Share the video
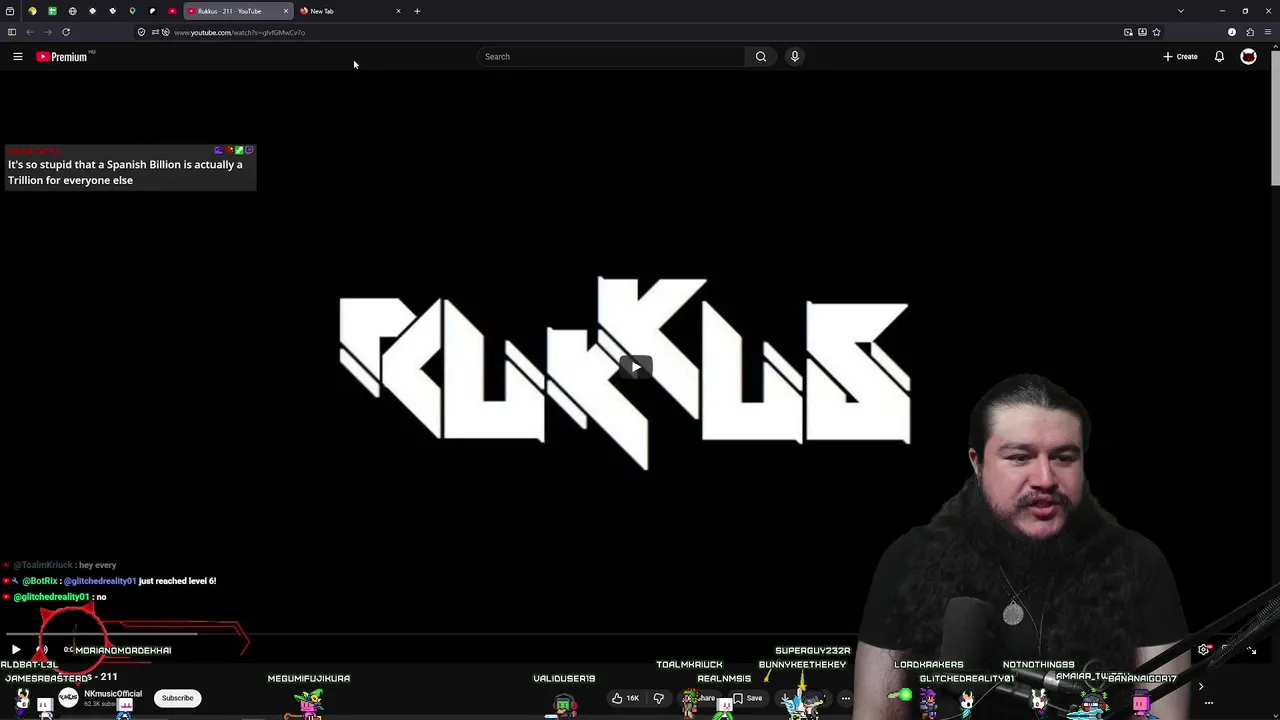Image resolution: width=1280 pixels, height=720 pixels. click(703, 698)
